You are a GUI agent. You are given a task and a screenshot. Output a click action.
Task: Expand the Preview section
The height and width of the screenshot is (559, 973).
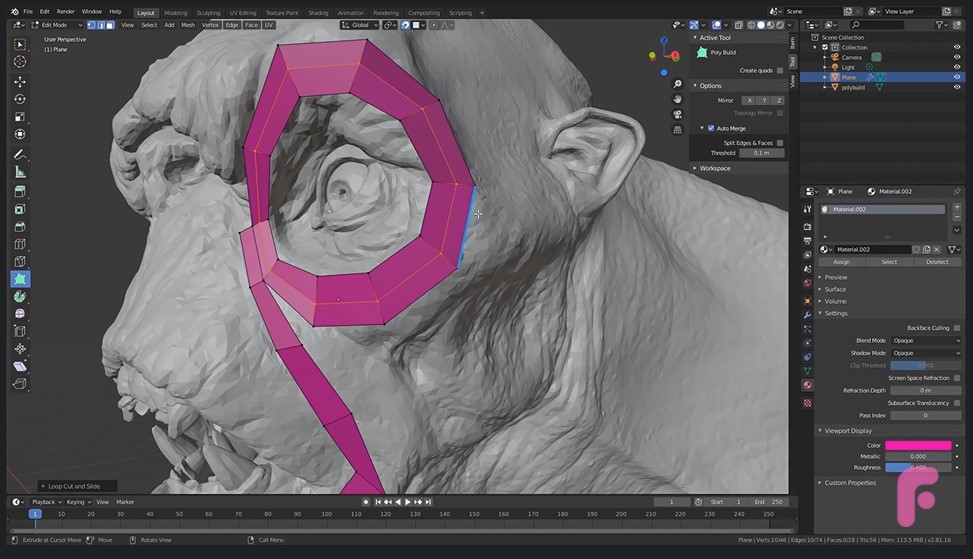(835, 277)
